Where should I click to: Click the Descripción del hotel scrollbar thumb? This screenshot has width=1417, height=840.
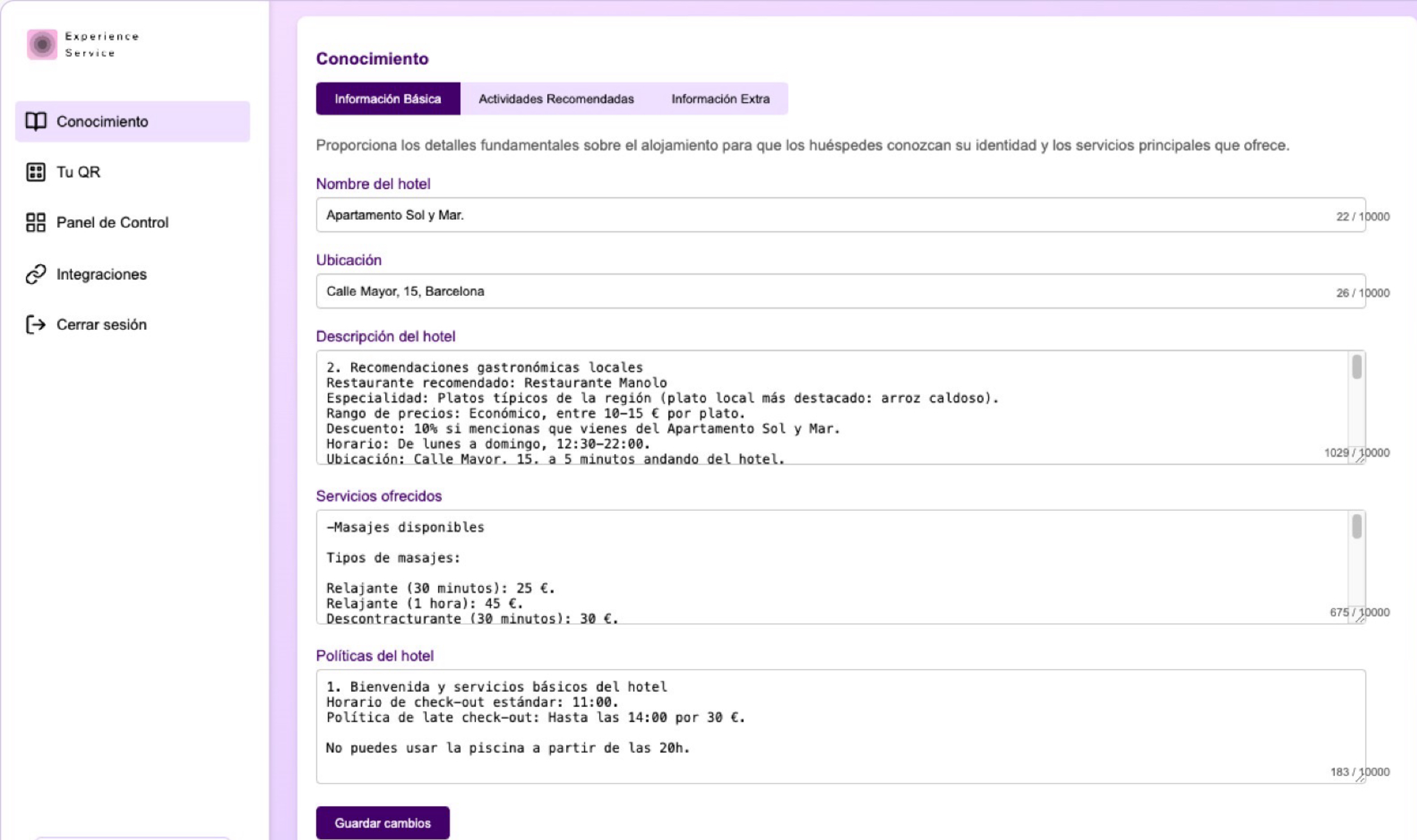pyautogui.click(x=1356, y=367)
